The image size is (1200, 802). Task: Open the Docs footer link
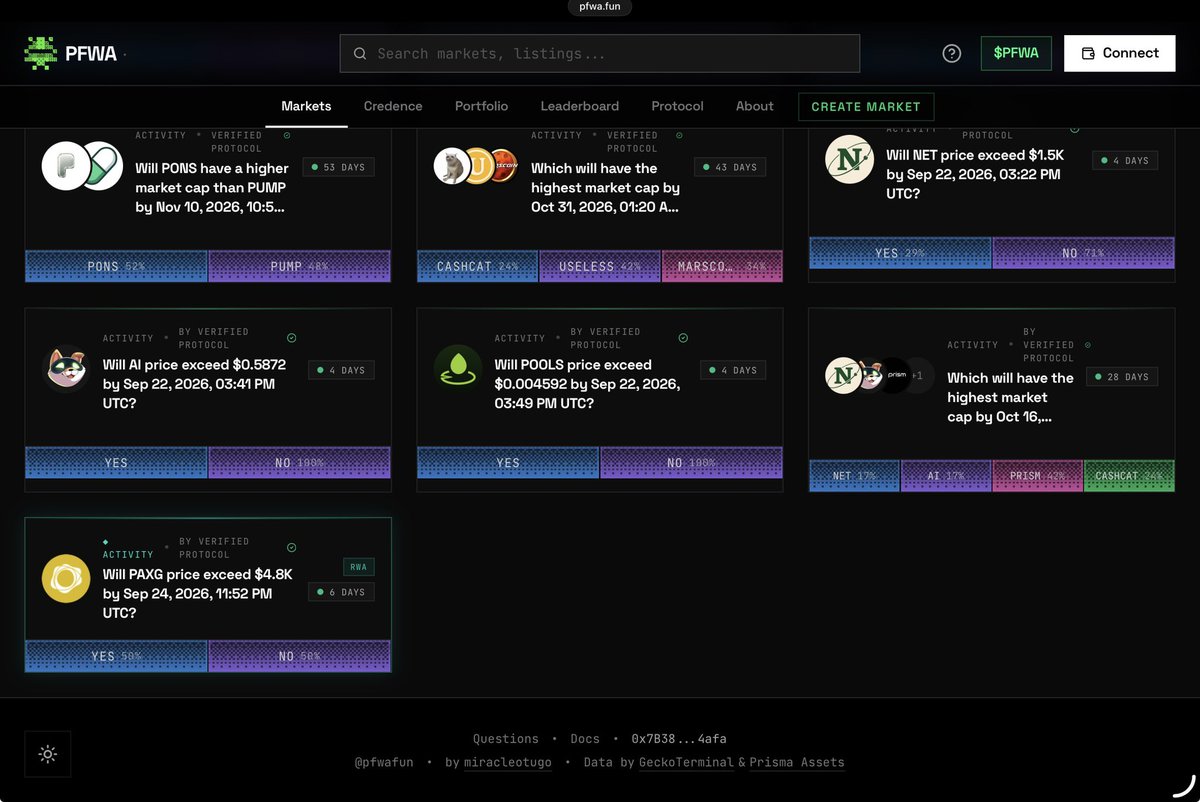(585, 739)
